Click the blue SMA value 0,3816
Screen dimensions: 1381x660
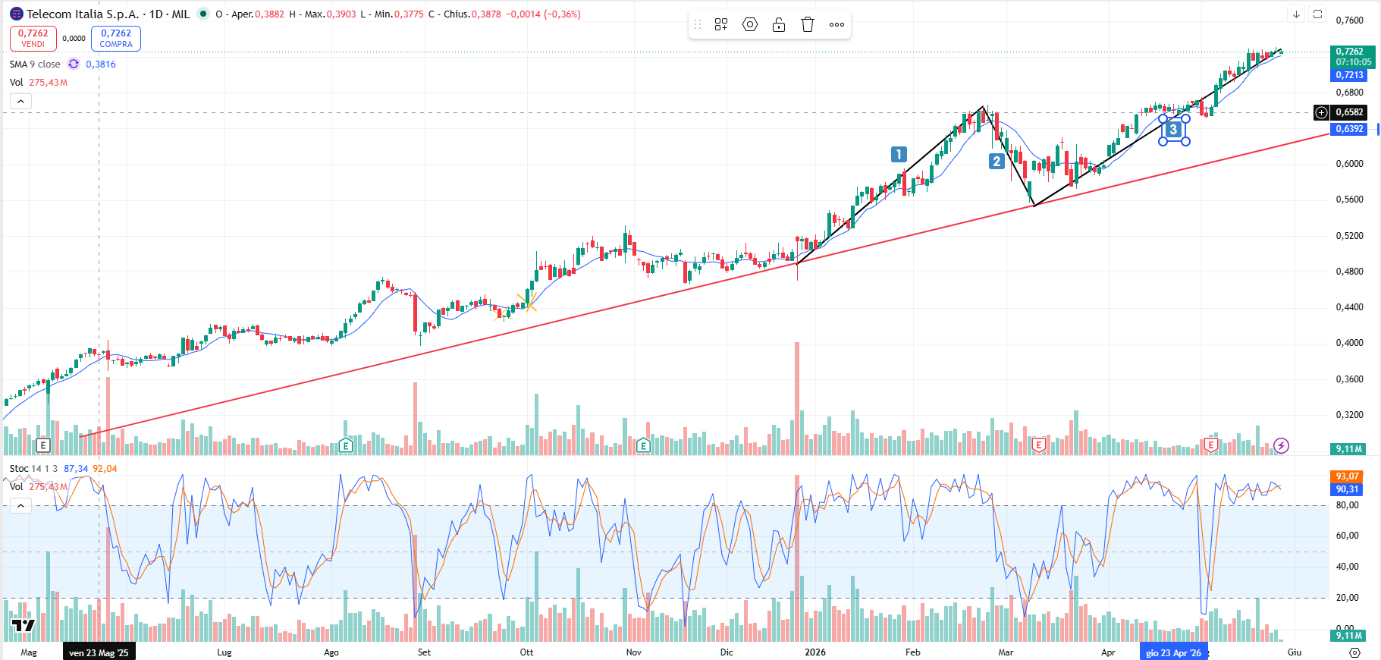point(101,64)
